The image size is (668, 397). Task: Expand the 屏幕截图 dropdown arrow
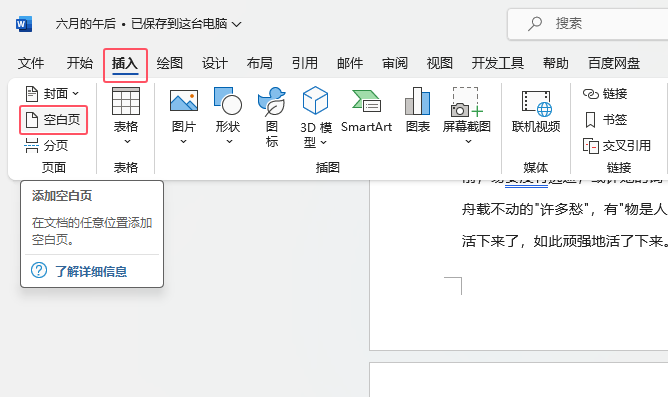point(468,141)
